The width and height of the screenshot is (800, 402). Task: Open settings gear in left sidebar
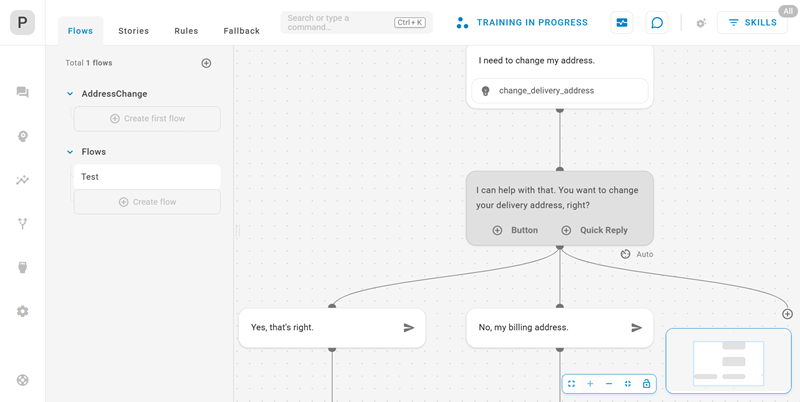point(22,311)
